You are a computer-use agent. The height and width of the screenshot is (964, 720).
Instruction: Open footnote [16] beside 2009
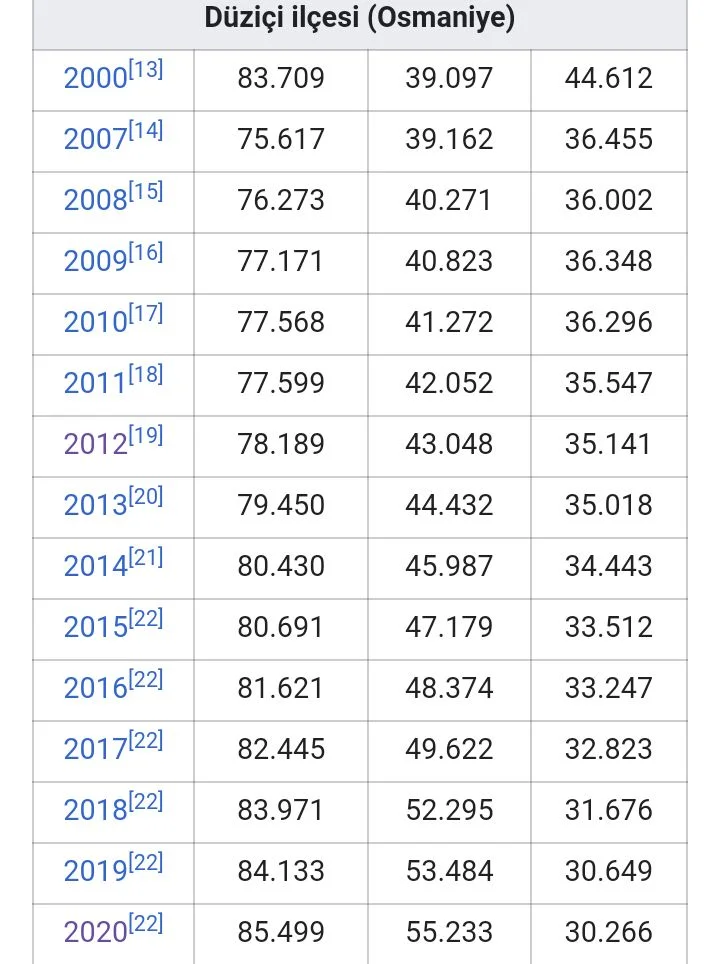point(145,252)
